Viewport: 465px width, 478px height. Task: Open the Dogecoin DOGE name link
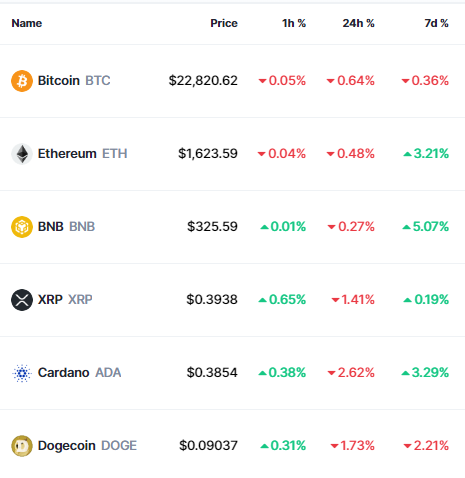(x=87, y=446)
